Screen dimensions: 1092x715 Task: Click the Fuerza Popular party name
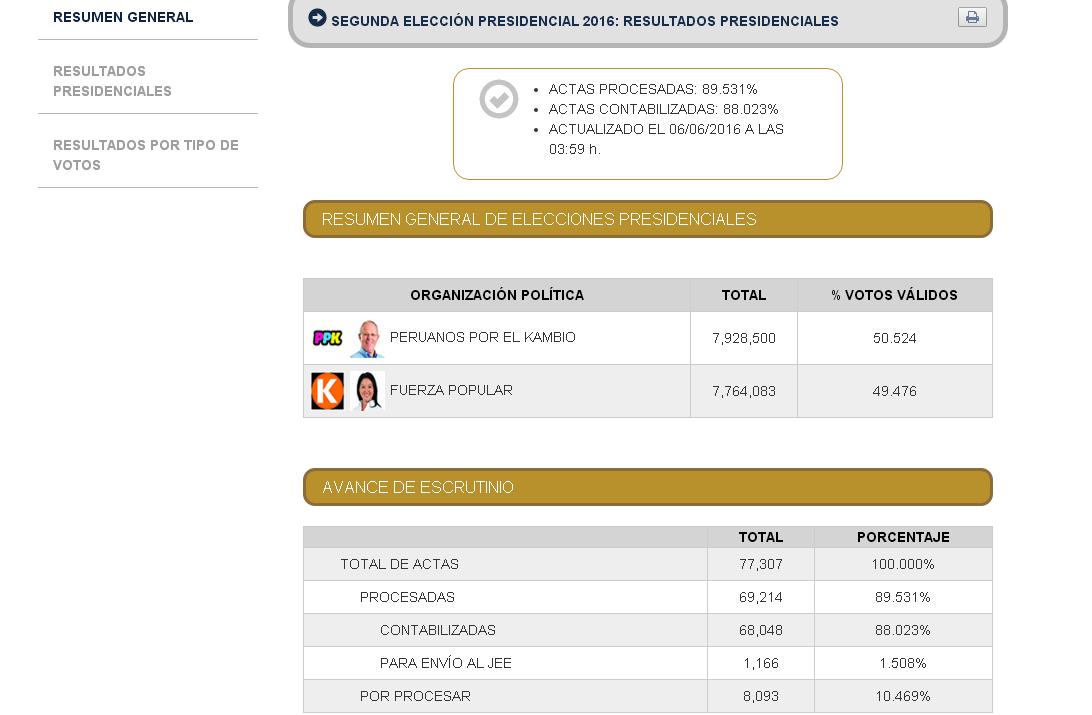451,391
